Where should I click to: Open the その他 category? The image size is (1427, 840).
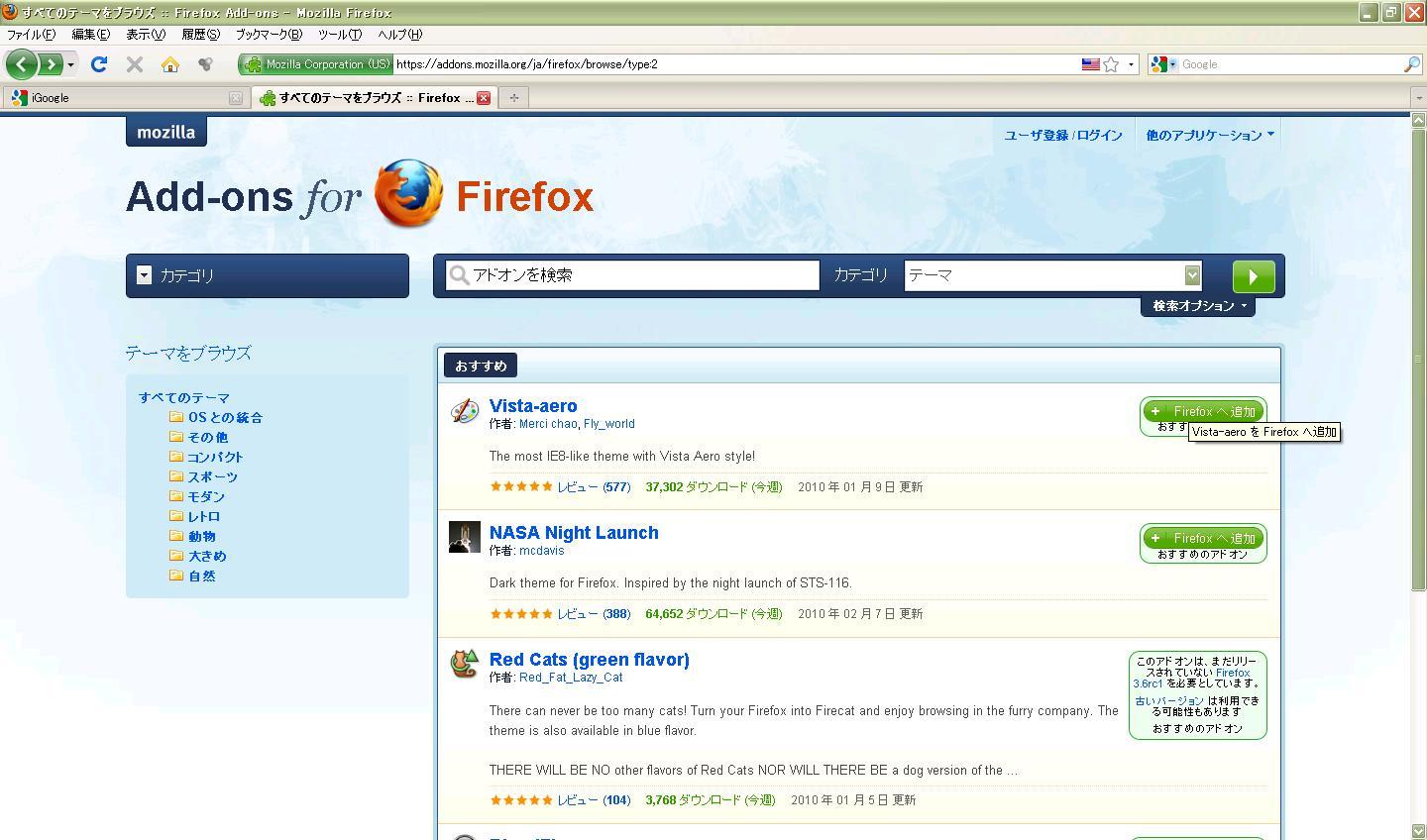pyautogui.click(x=208, y=437)
